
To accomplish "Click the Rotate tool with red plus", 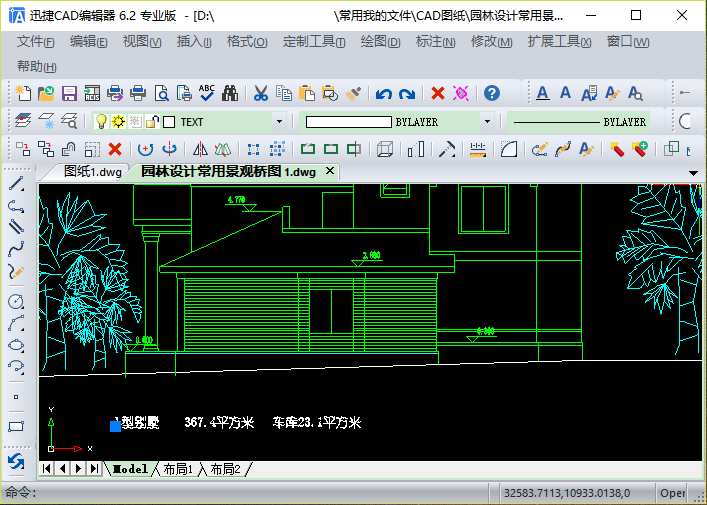I will [145, 149].
